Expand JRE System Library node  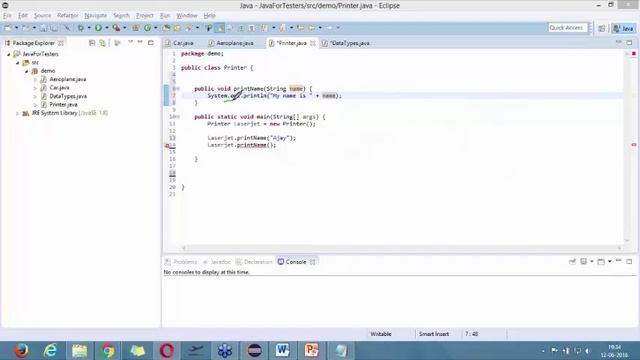click(x=18, y=113)
